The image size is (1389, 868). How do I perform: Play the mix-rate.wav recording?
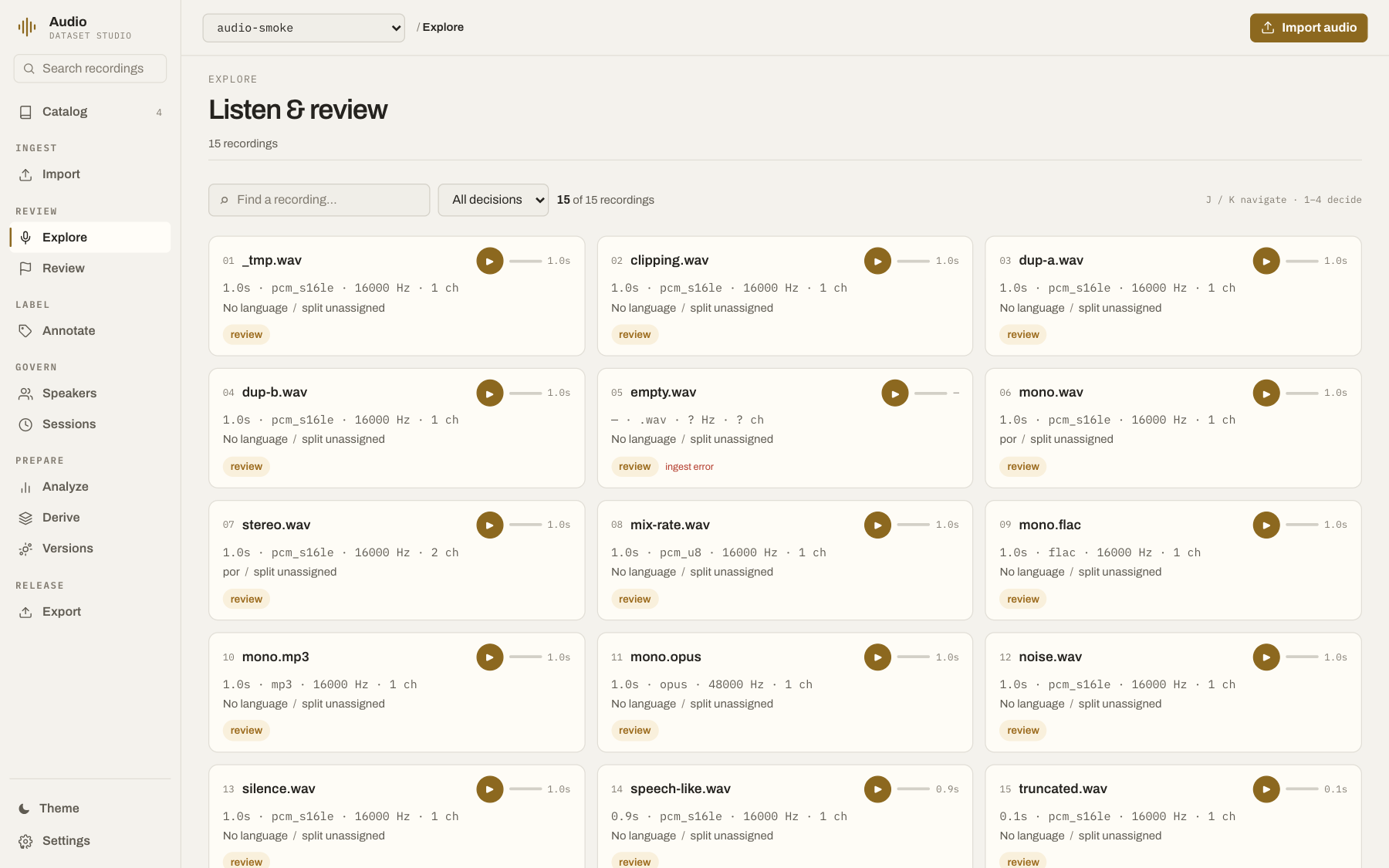877,525
